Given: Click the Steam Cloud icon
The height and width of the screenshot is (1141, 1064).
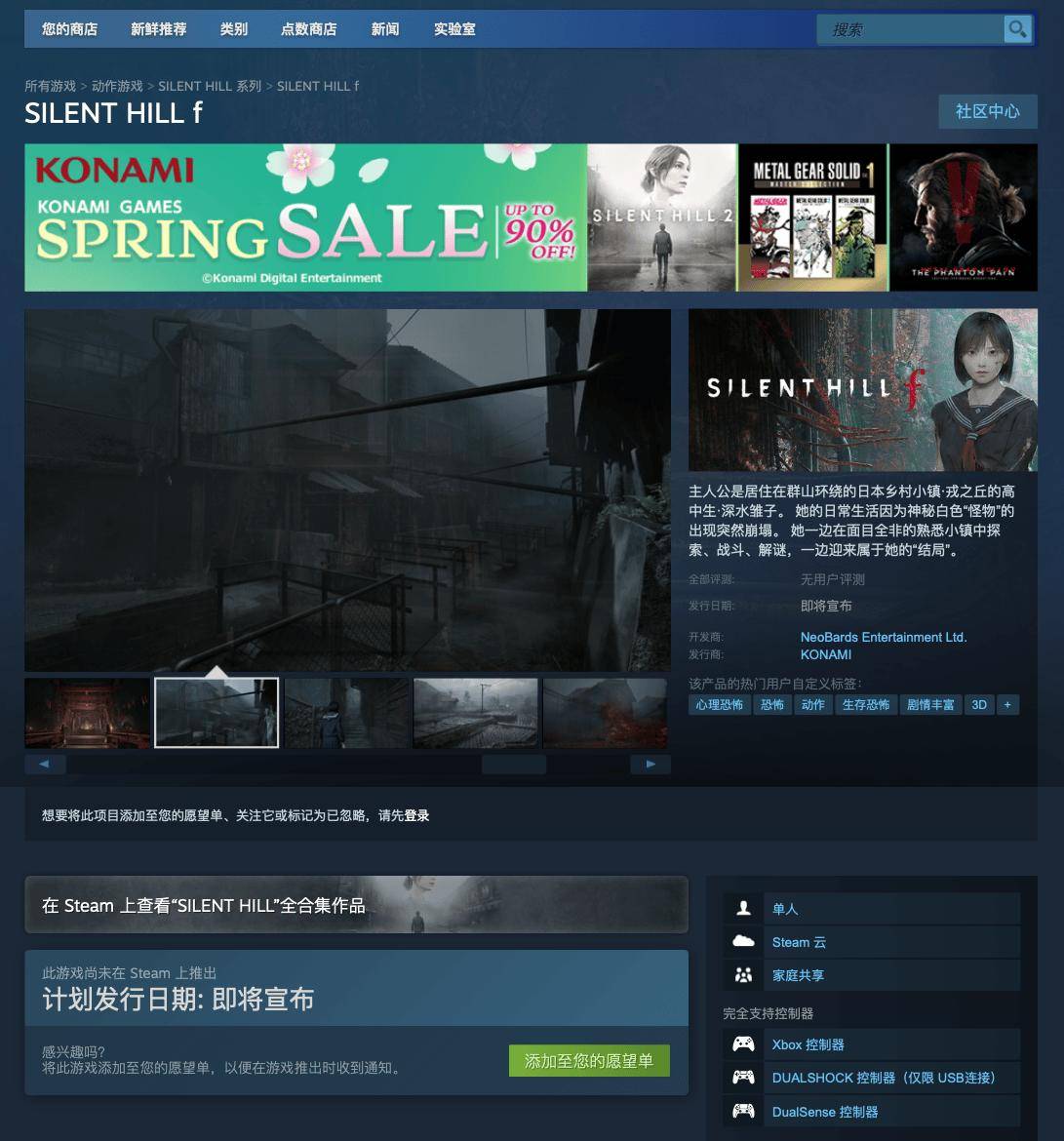Looking at the screenshot, I should click(x=743, y=942).
